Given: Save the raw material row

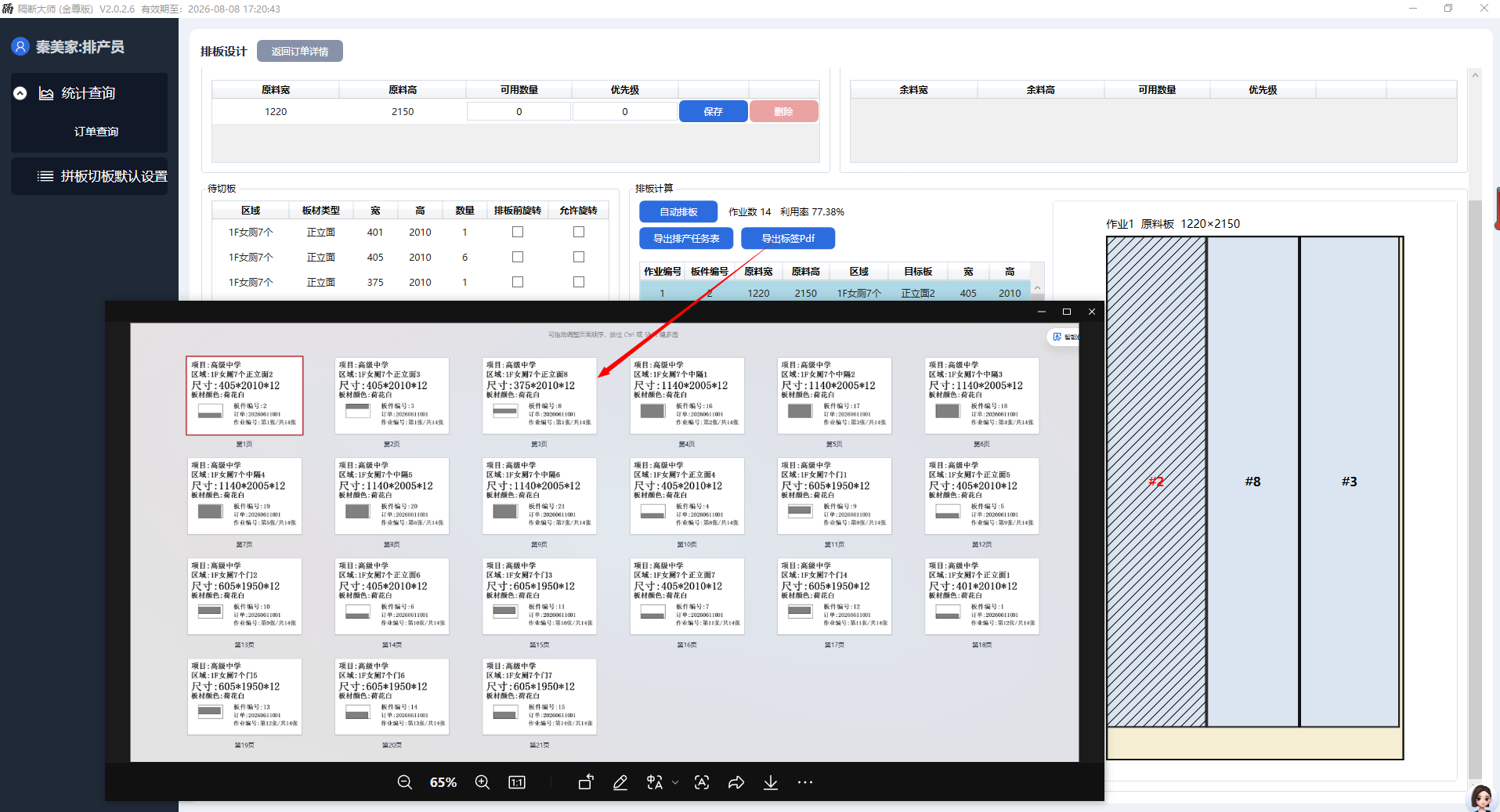Looking at the screenshot, I should [x=713, y=111].
